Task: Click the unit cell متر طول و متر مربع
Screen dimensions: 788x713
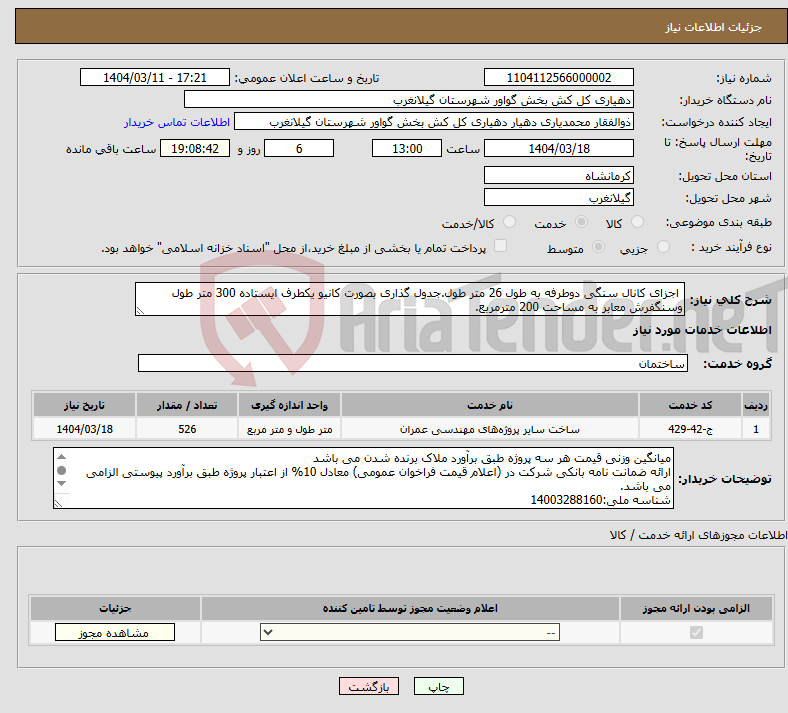Action: click(289, 429)
